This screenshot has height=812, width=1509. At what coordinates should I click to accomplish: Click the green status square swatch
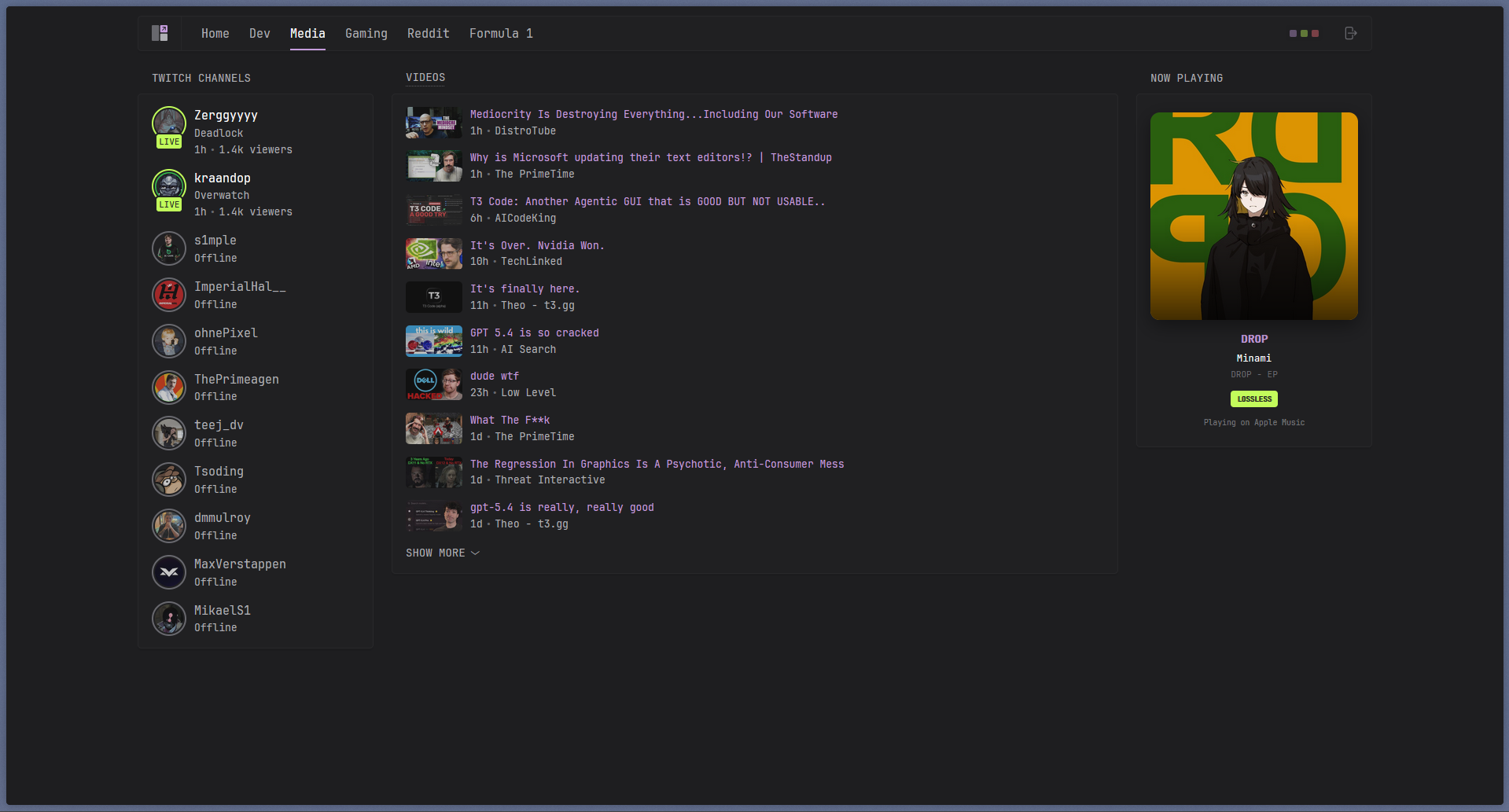(1304, 33)
